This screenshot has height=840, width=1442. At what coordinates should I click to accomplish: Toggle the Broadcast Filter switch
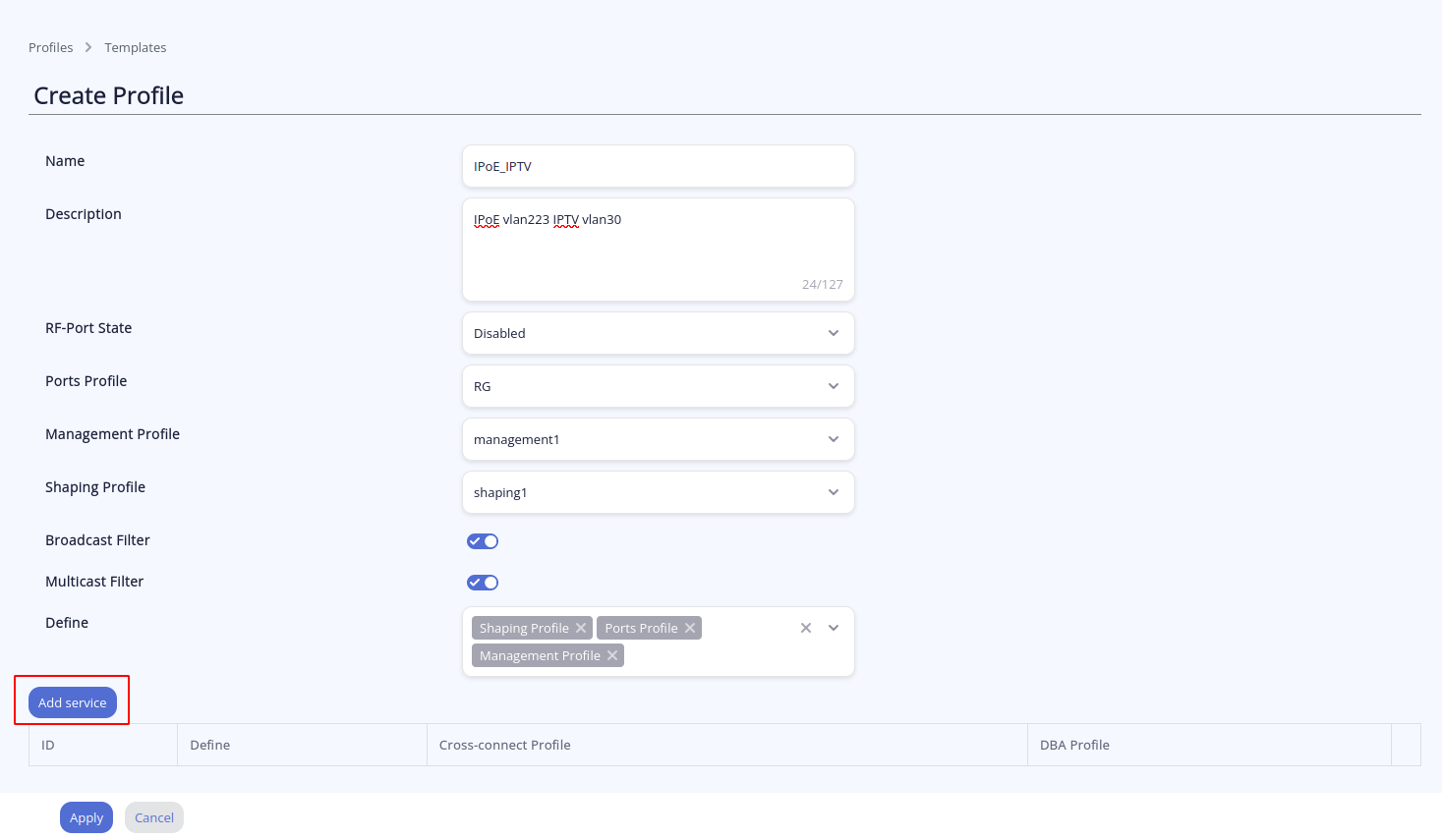(483, 541)
